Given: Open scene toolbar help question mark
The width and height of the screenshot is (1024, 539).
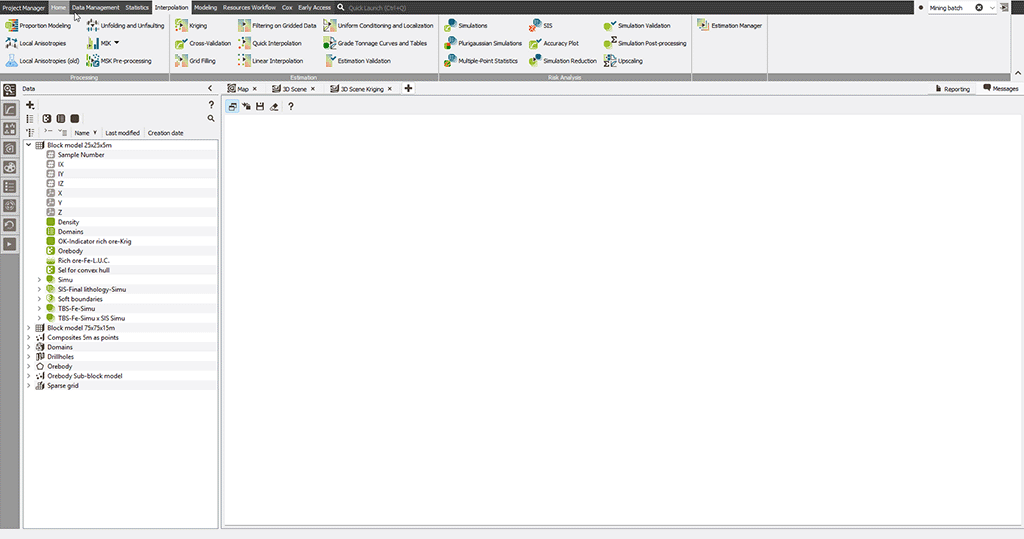Looking at the screenshot, I should (291, 106).
